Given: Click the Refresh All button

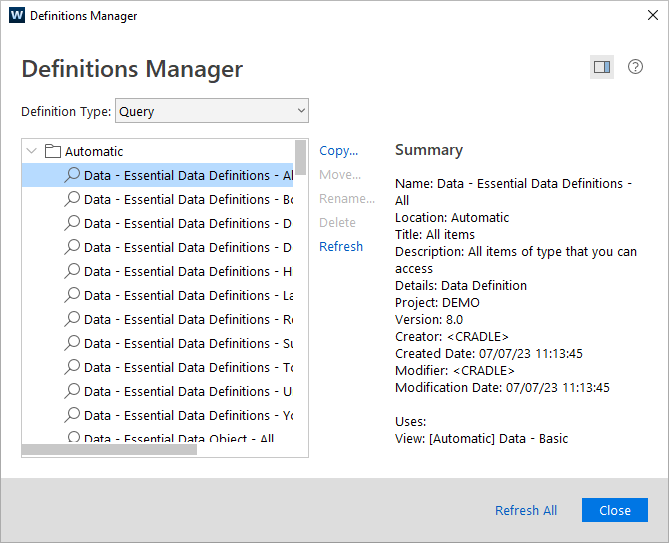Looking at the screenshot, I should click(526, 510).
